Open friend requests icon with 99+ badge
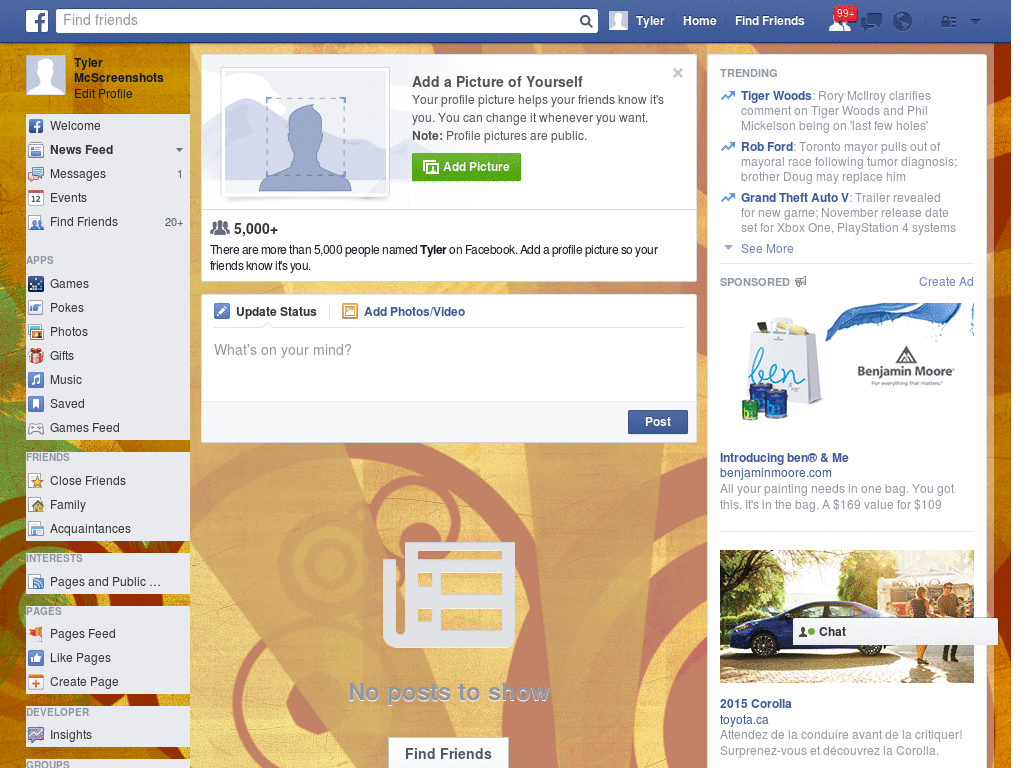The height and width of the screenshot is (768, 1024). (840, 21)
